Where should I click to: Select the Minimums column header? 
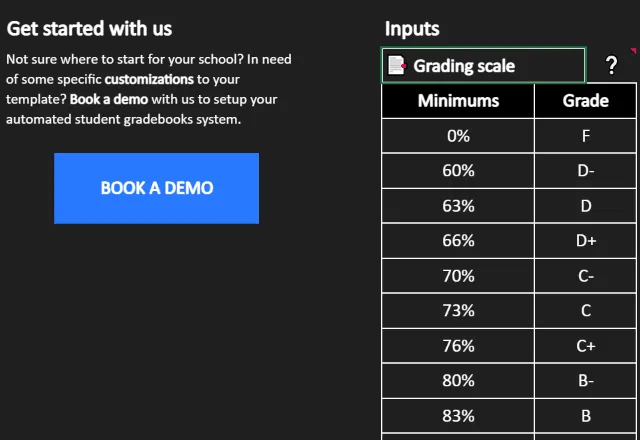(458, 101)
